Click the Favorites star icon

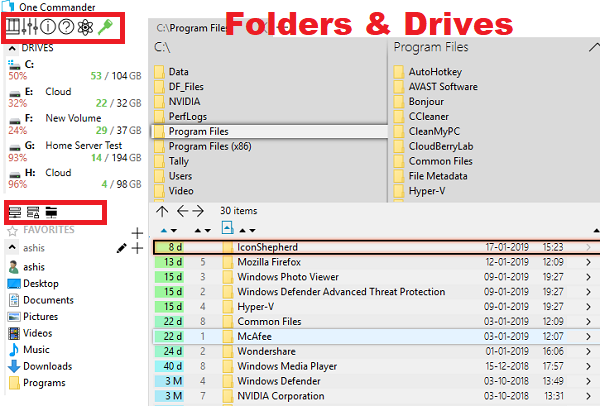pos(13,231)
